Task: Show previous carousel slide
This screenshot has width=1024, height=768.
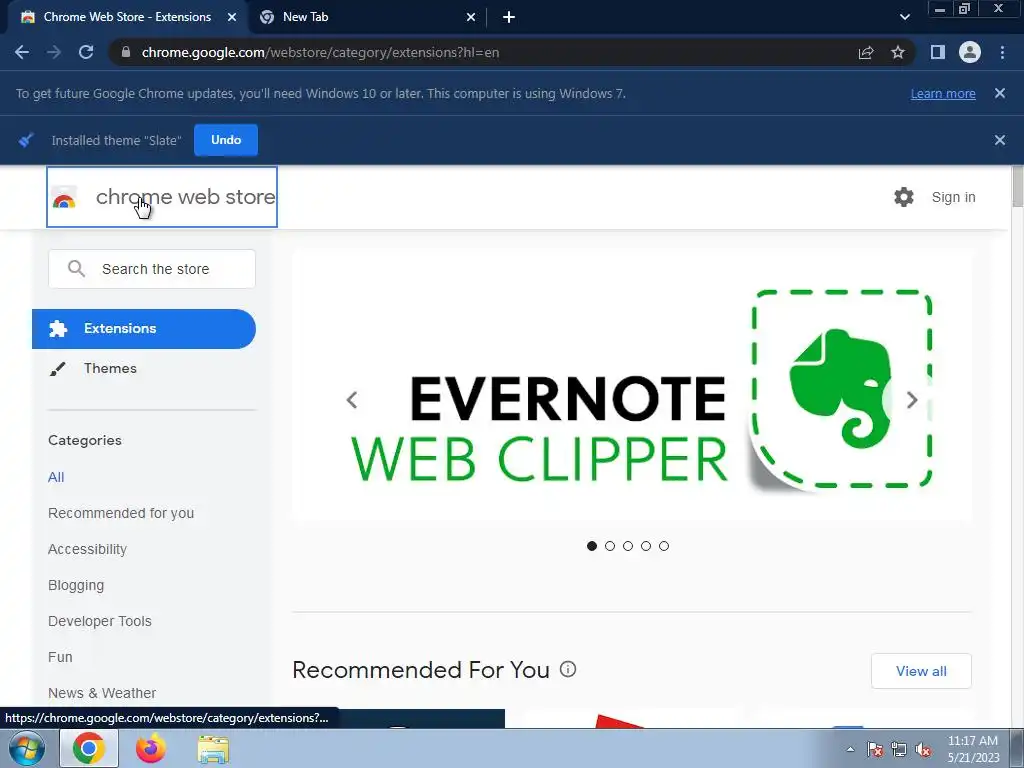Action: tap(352, 400)
